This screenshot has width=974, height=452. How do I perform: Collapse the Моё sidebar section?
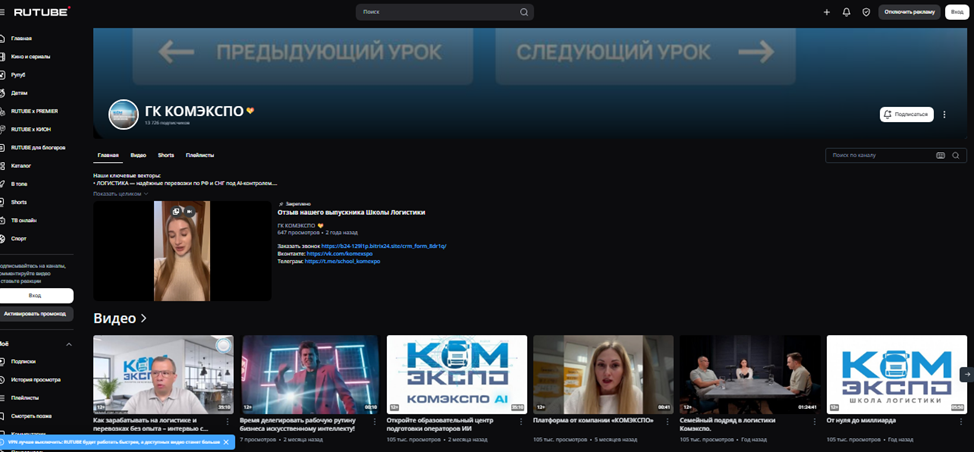[x=69, y=344]
